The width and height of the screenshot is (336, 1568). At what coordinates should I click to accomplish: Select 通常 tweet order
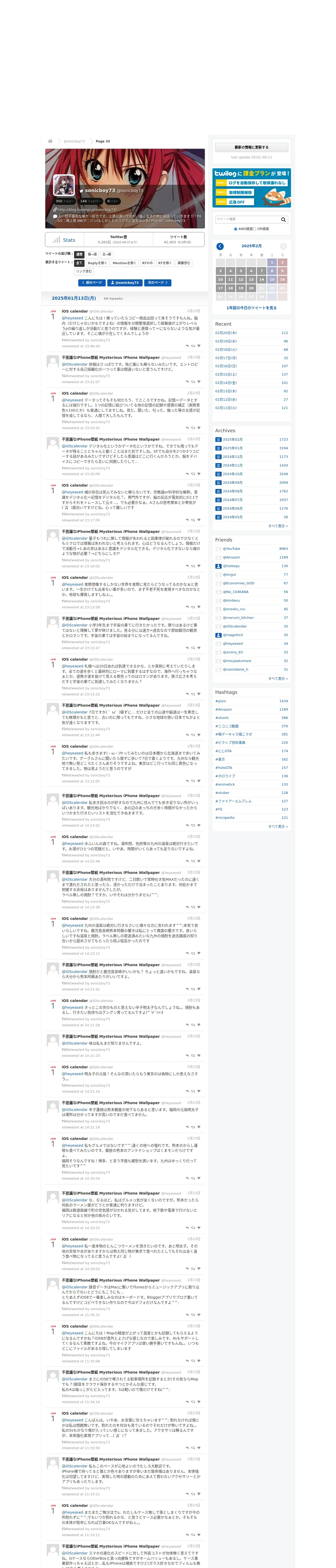point(79,255)
